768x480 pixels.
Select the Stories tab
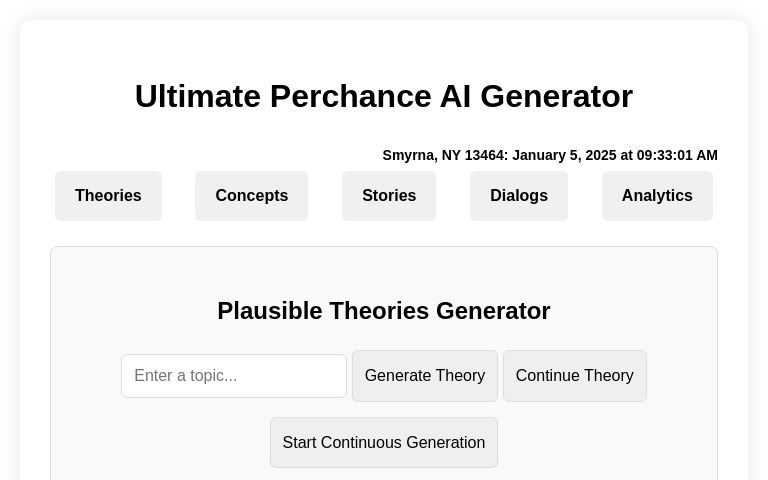pyautogui.click(x=389, y=196)
